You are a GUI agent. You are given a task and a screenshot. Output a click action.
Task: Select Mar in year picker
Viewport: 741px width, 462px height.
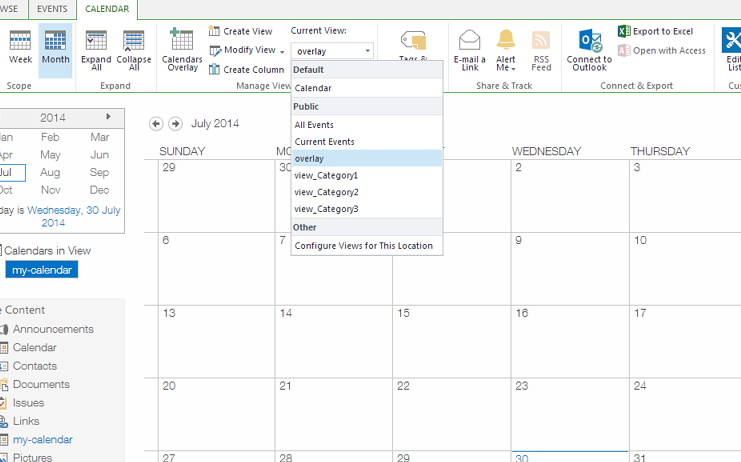(99, 137)
